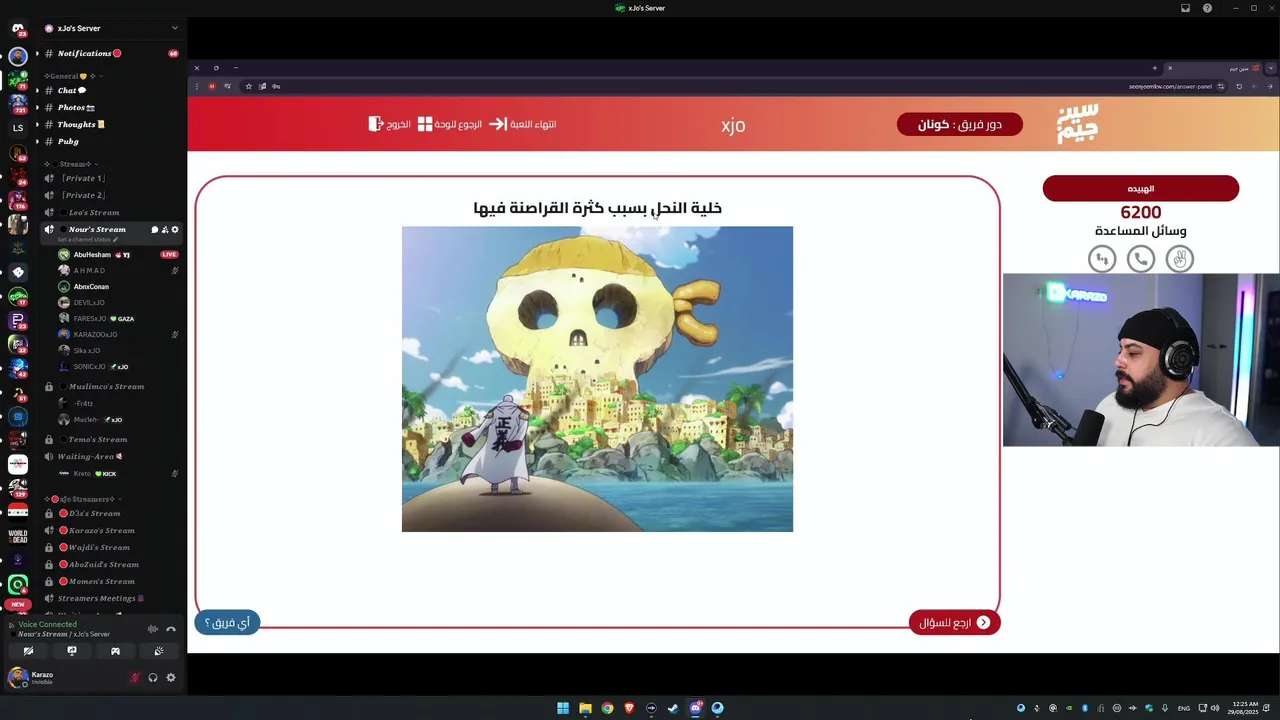1280x720 pixels.
Task: Open the LS server icon
Action: [x=17, y=128]
